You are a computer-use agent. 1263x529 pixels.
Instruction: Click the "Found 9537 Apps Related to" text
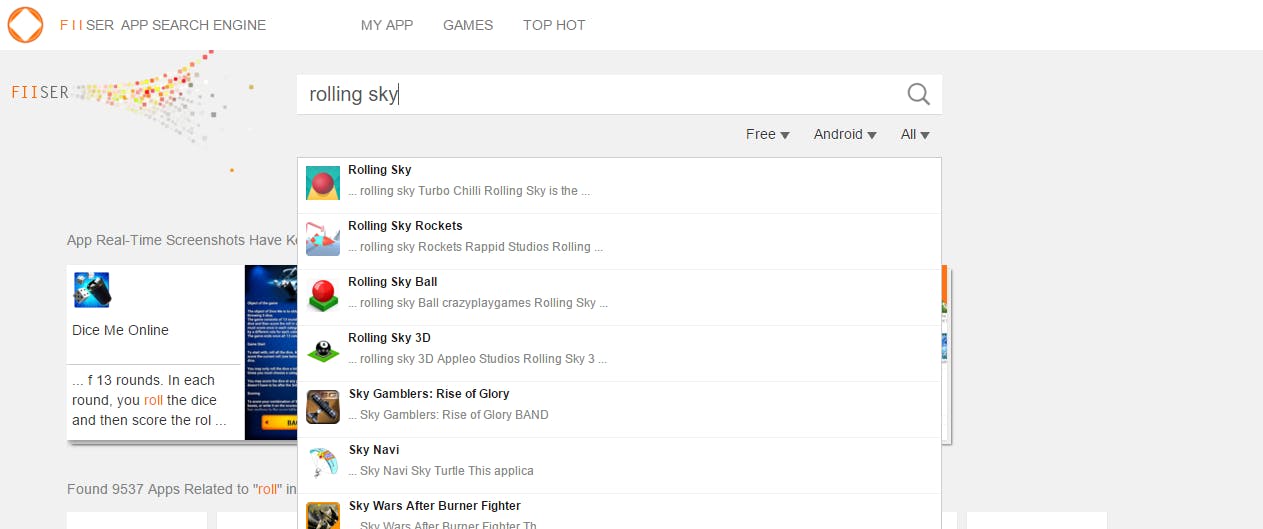[x=182, y=489]
